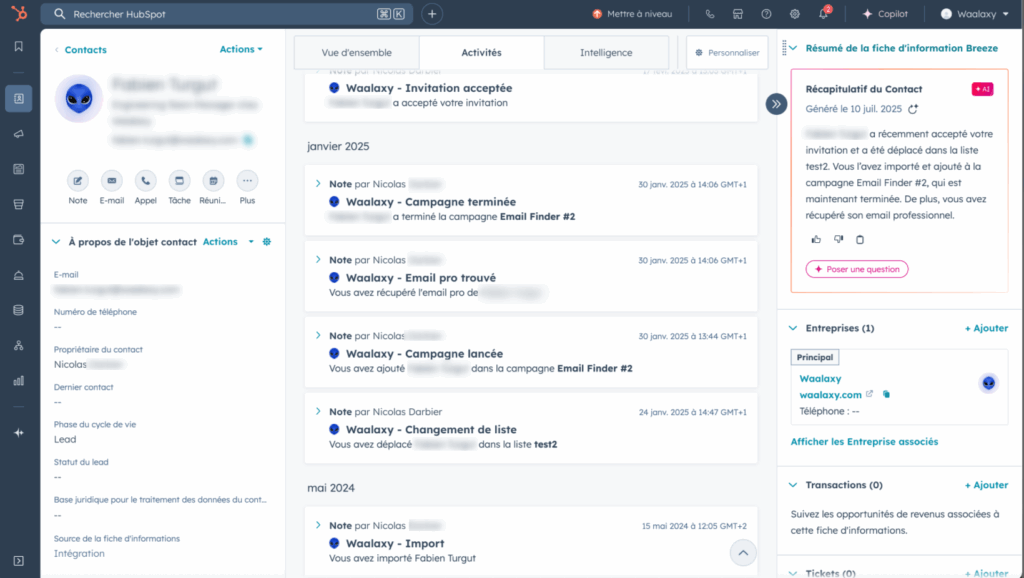Open the Content sidebar icon below the megaphone
The width and height of the screenshot is (1024, 578).
(x=19, y=169)
